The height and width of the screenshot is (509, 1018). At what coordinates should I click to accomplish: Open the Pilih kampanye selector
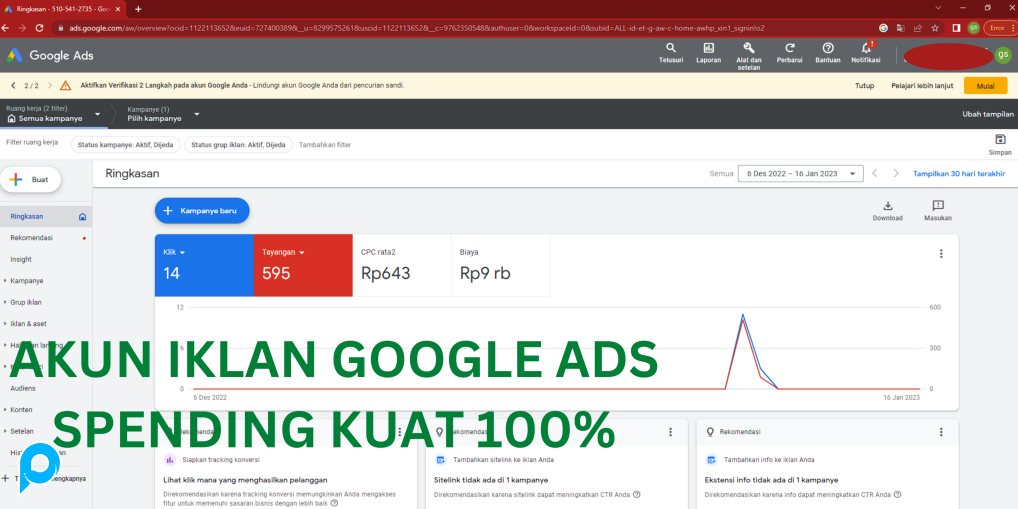[x=163, y=118]
